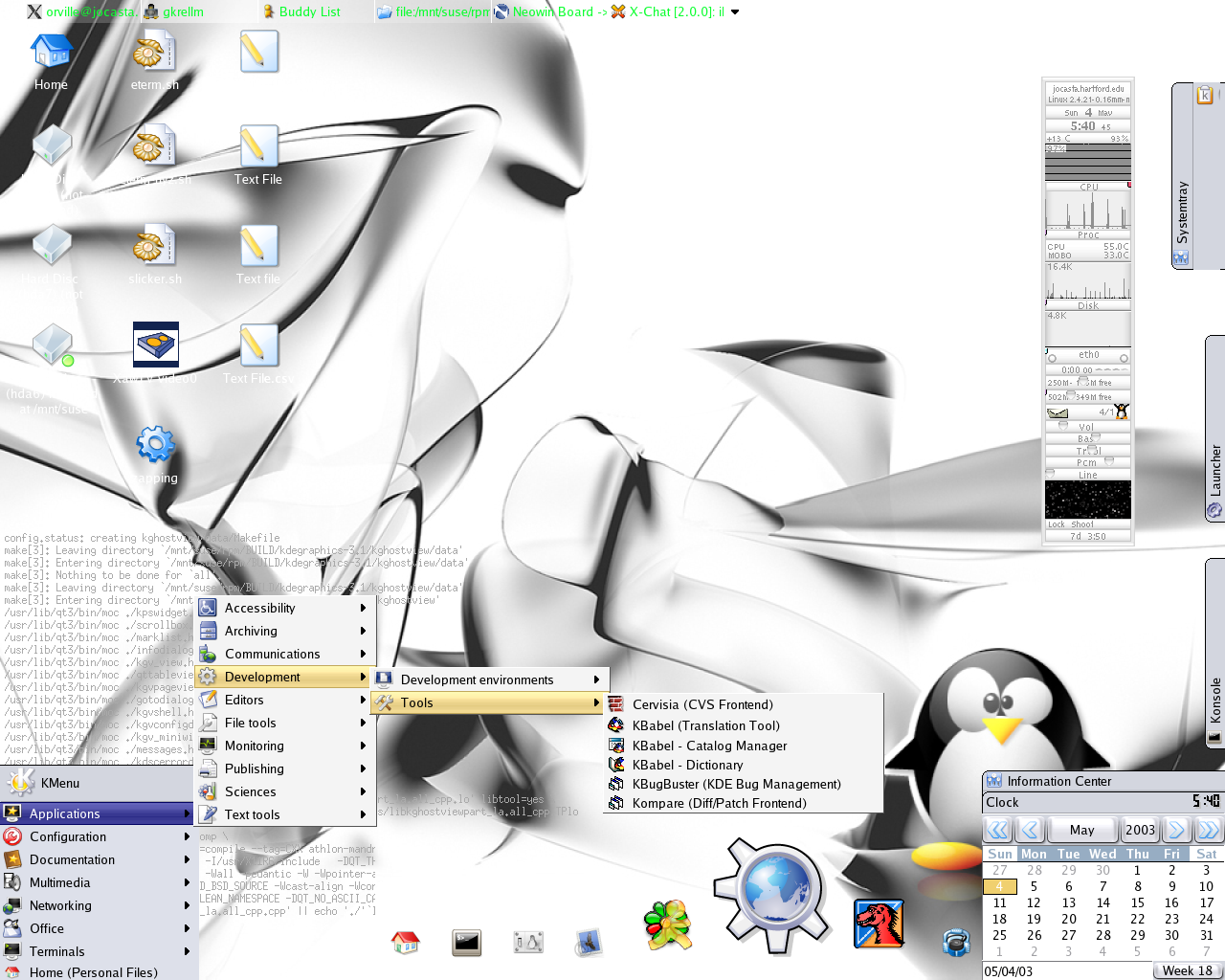Launch the Mozilla red dinosaur dock icon
Image resolution: width=1225 pixels, height=980 pixels.
[879, 924]
